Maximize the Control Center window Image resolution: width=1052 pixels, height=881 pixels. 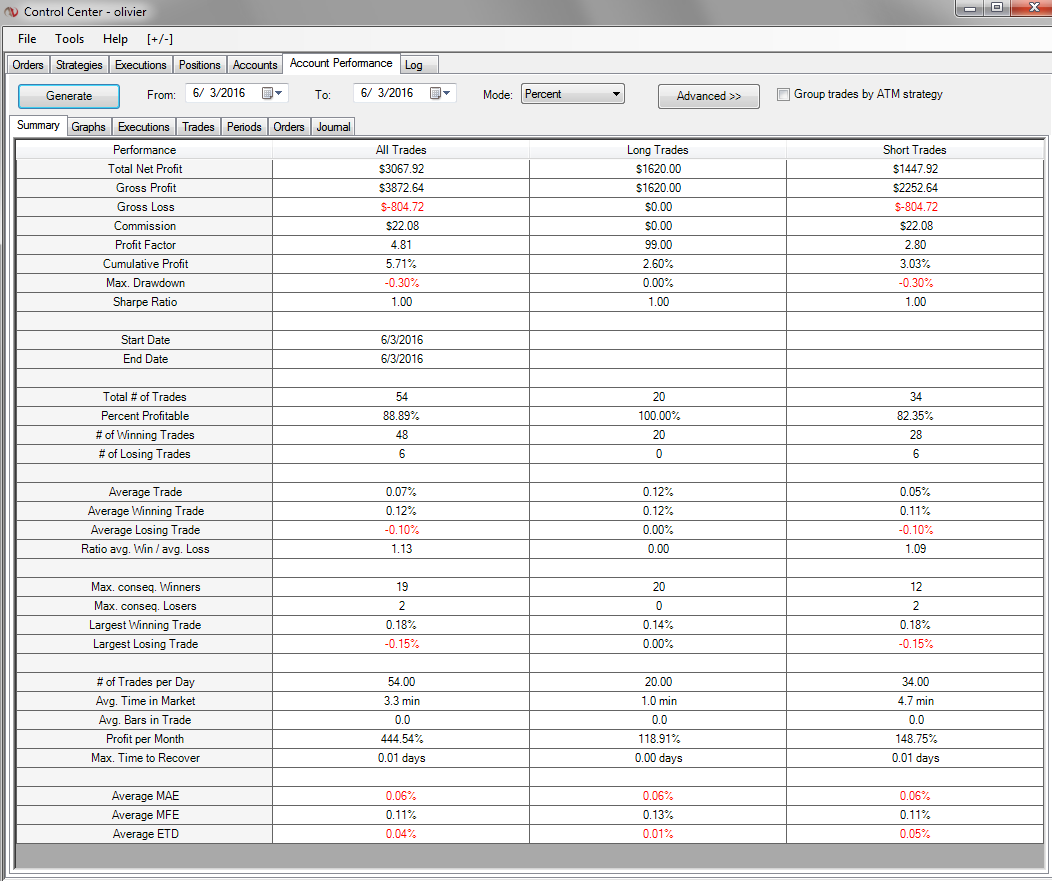[997, 8]
